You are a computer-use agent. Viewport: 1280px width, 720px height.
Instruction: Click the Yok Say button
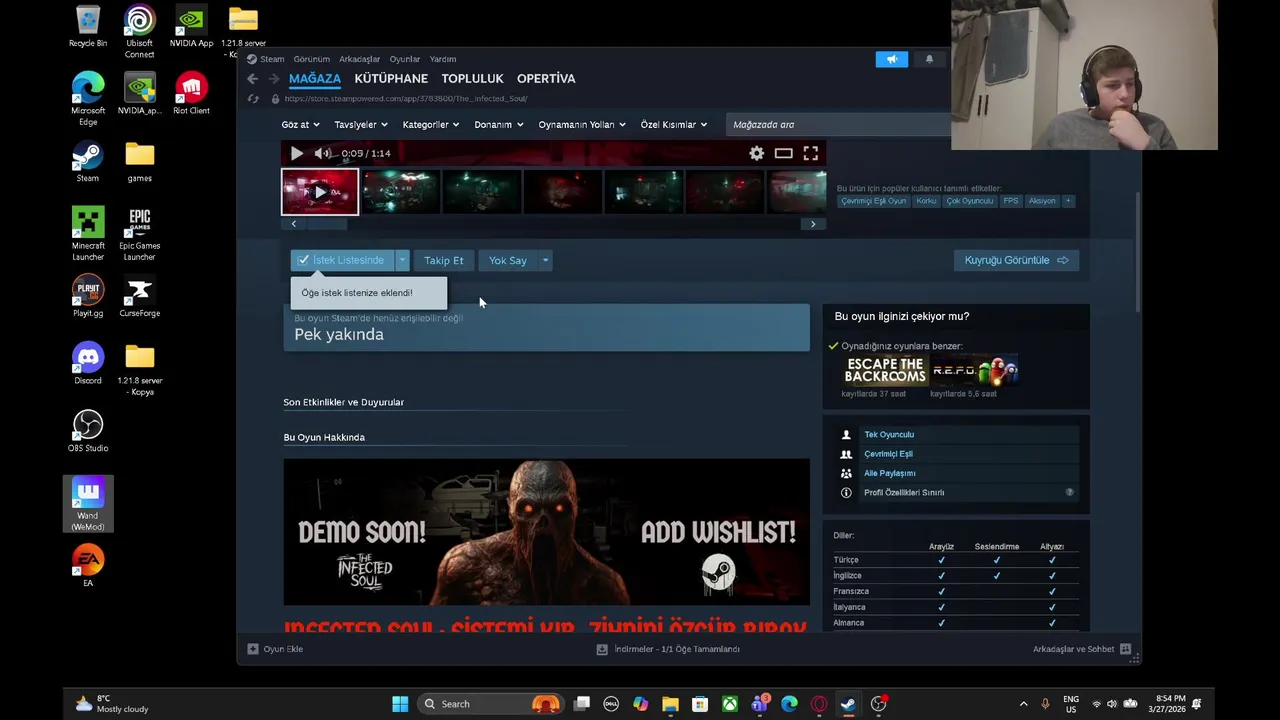(x=508, y=260)
